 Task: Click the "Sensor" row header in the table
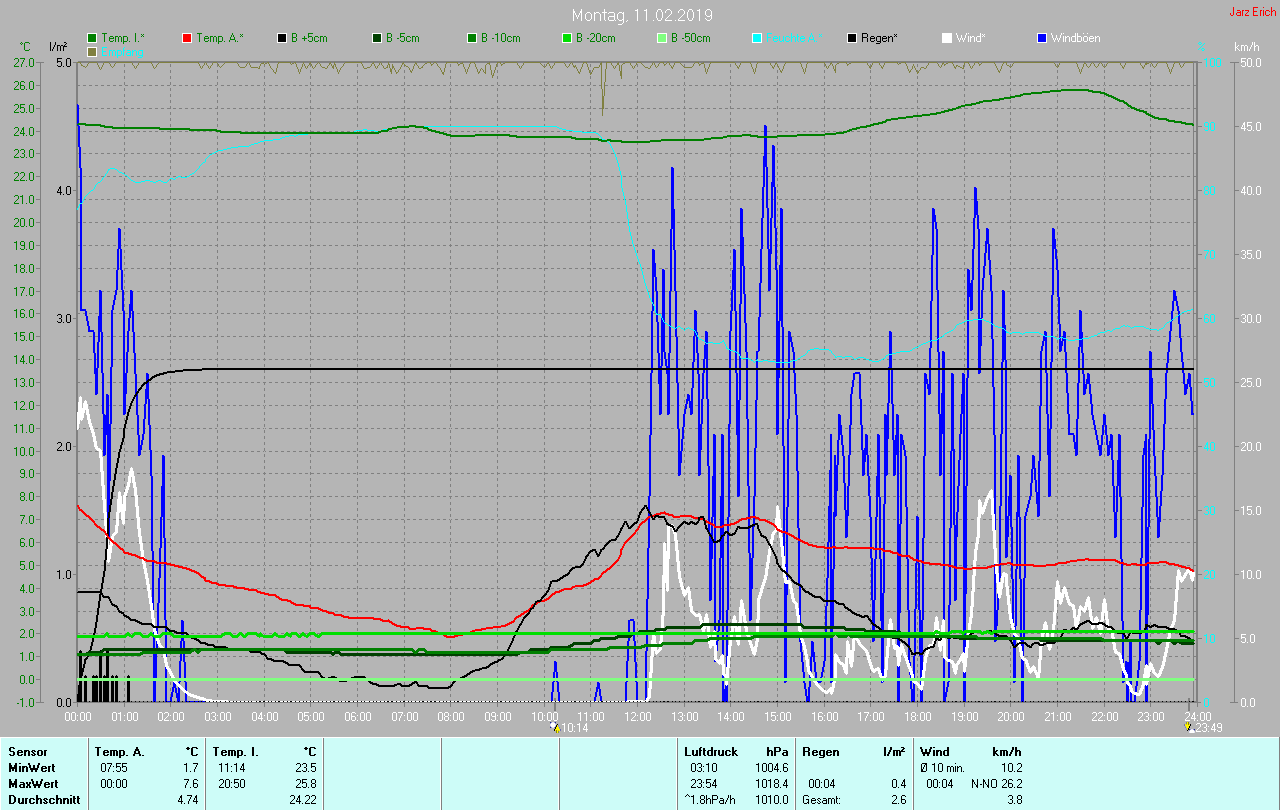pyautogui.click(x=27, y=752)
